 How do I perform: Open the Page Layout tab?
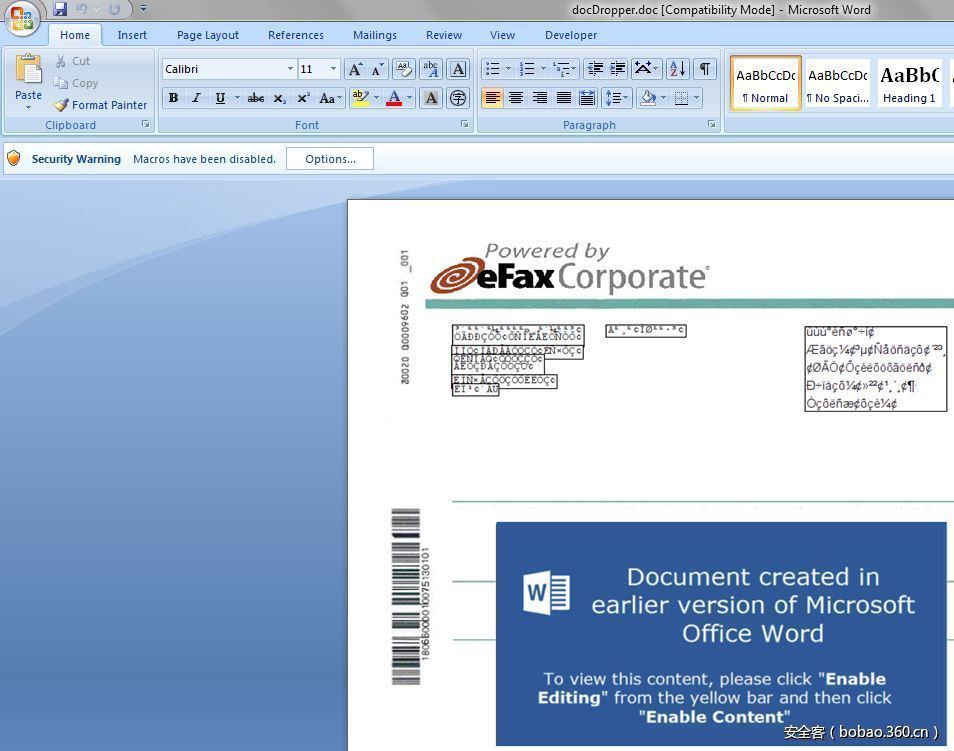pos(208,35)
